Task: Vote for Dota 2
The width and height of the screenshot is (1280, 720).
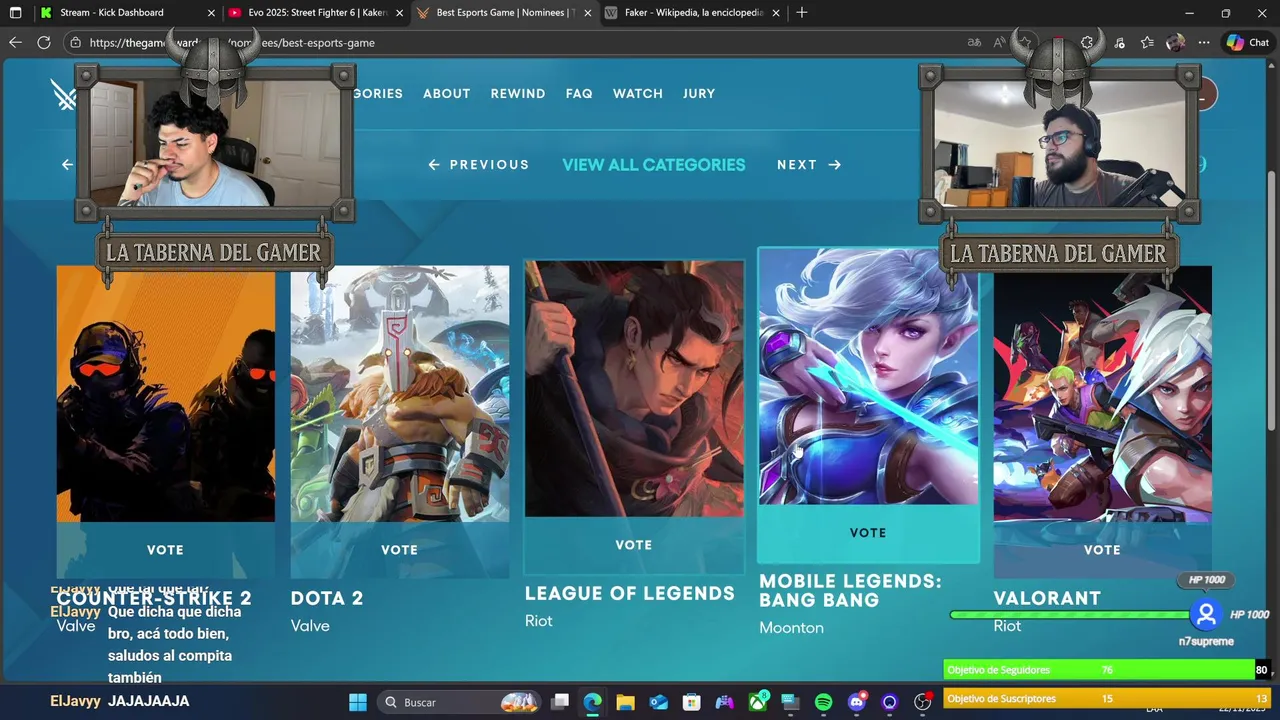Action: (x=399, y=550)
